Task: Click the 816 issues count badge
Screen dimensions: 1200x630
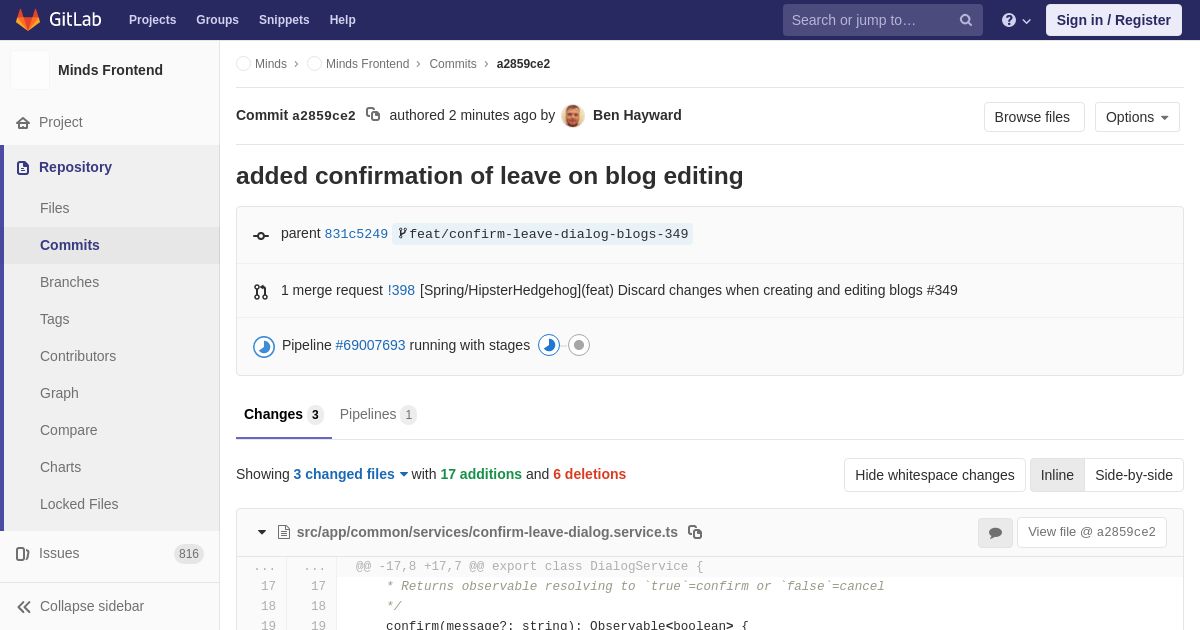Action: pyautogui.click(x=189, y=554)
